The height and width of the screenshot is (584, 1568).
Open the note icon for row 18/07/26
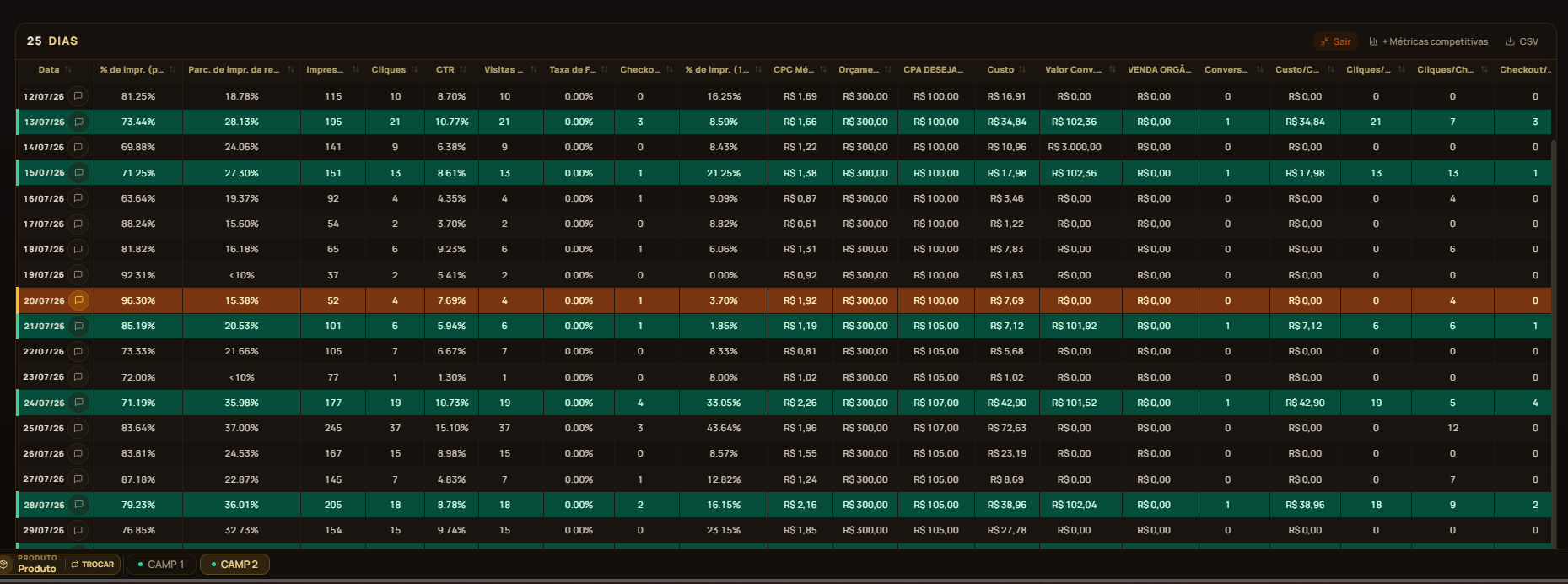(78, 249)
